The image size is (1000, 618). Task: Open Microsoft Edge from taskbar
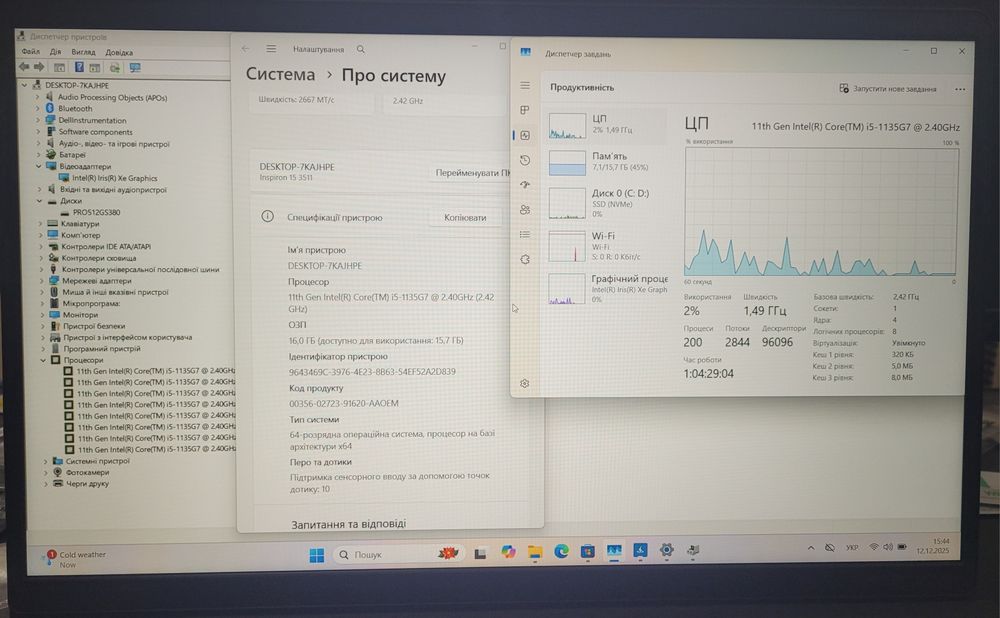(561, 551)
